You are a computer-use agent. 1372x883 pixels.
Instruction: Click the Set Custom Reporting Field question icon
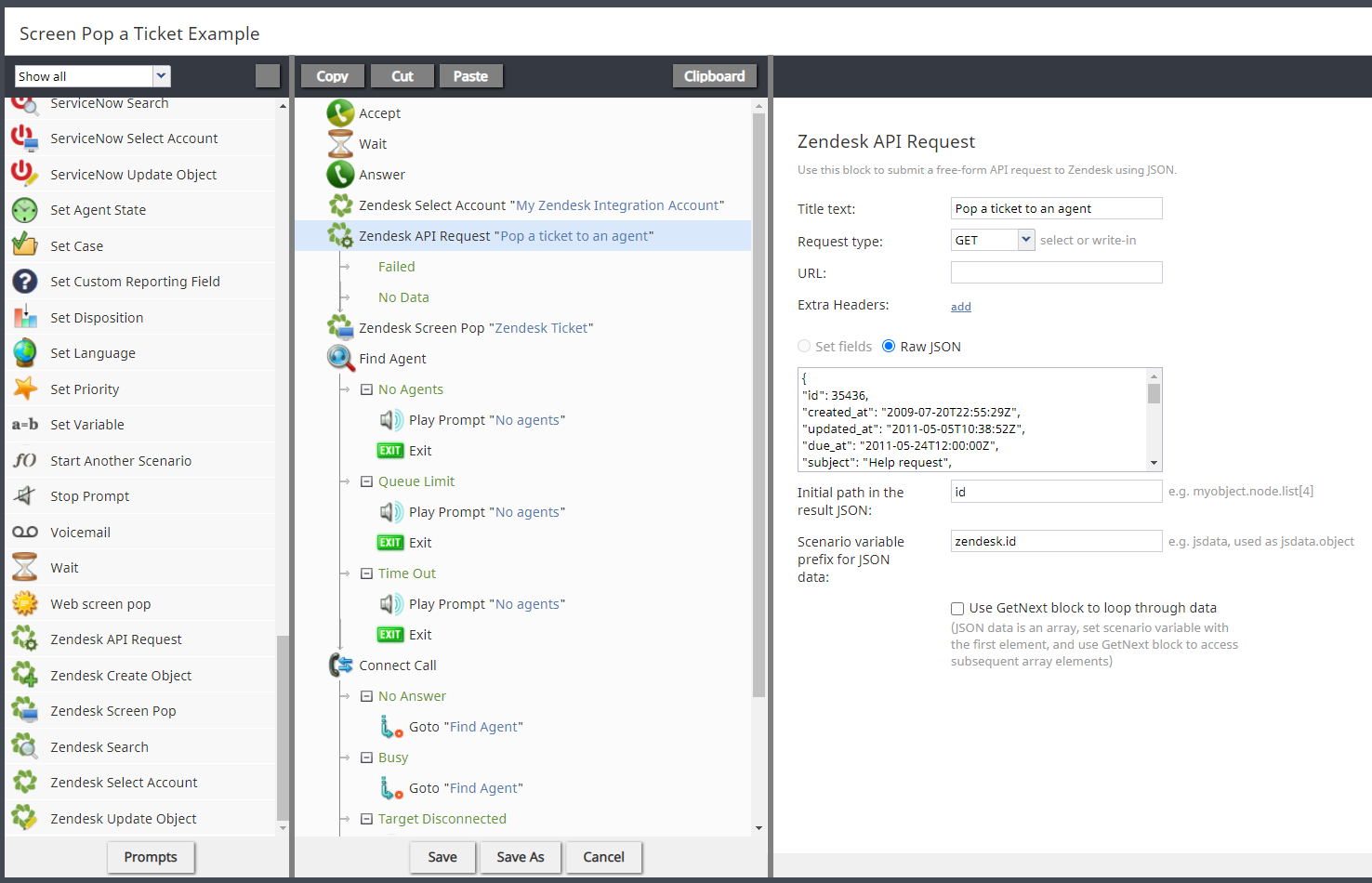click(24, 282)
